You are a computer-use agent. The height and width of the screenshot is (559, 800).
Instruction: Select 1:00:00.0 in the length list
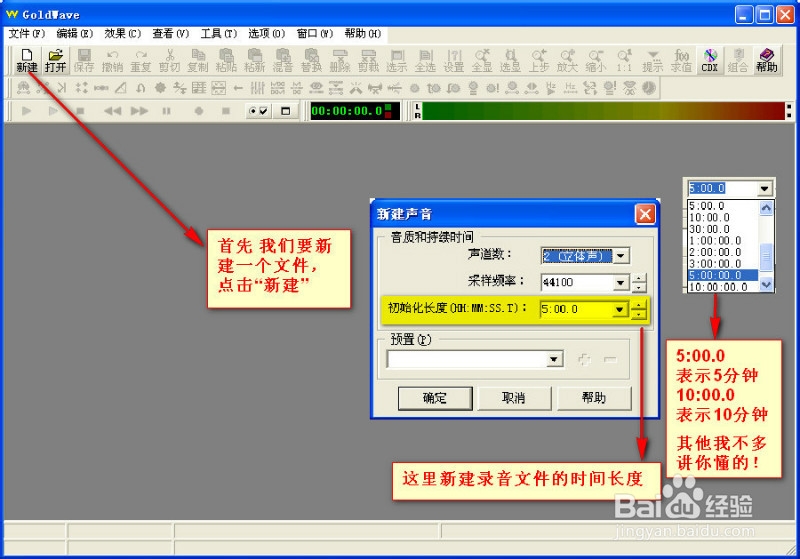coord(722,240)
